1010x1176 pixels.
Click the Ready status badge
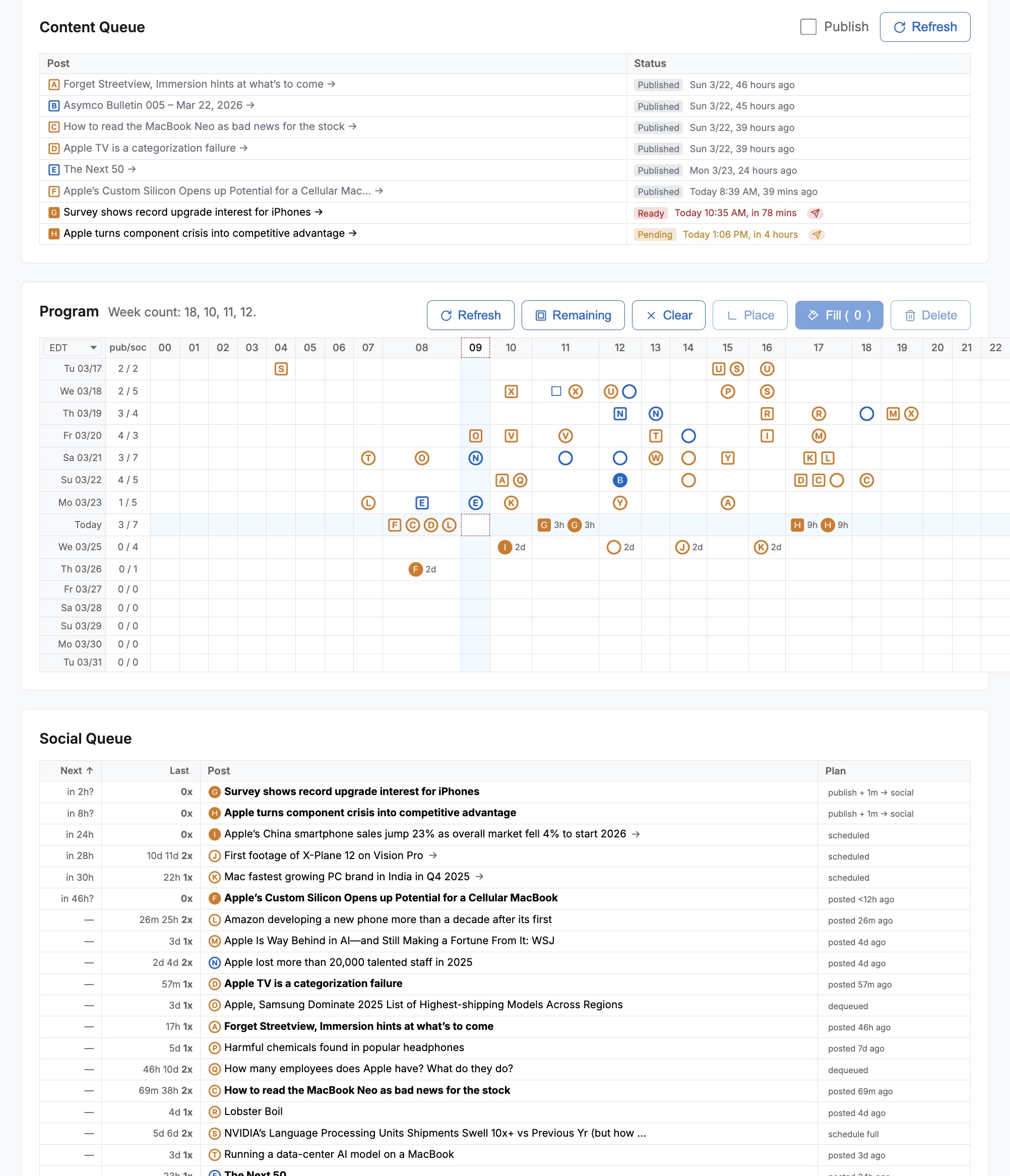coord(651,213)
